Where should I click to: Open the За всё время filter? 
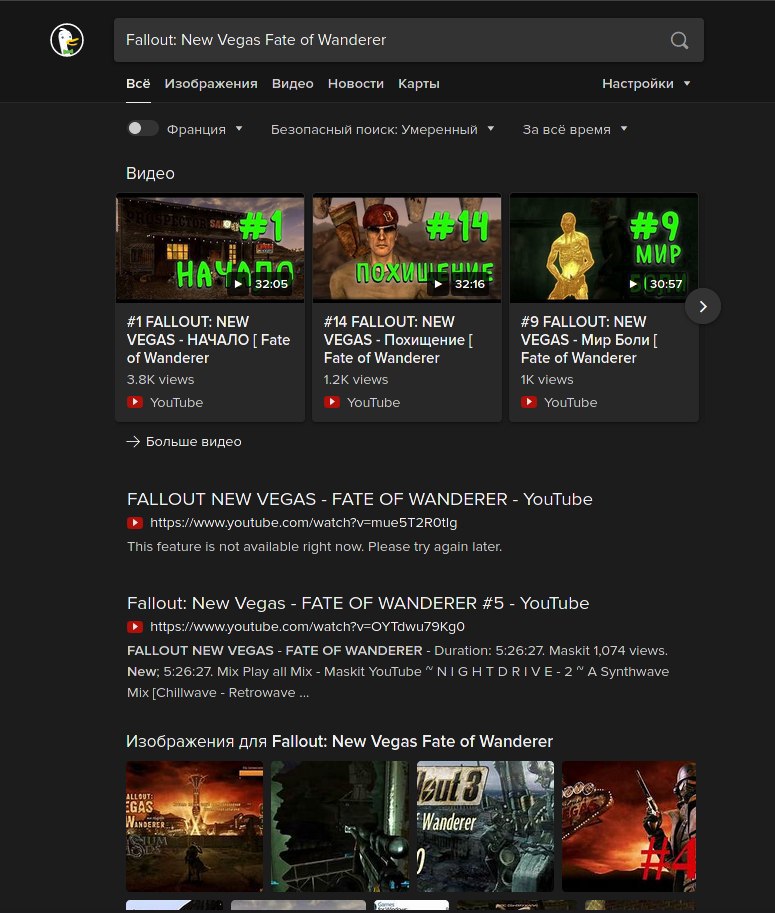coord(575,129)
